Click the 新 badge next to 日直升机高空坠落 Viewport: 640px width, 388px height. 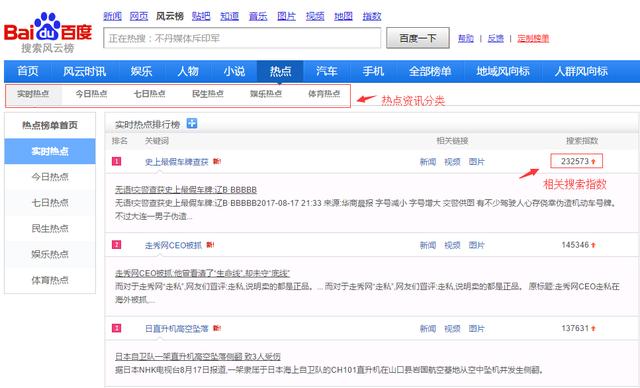[217, 328]
